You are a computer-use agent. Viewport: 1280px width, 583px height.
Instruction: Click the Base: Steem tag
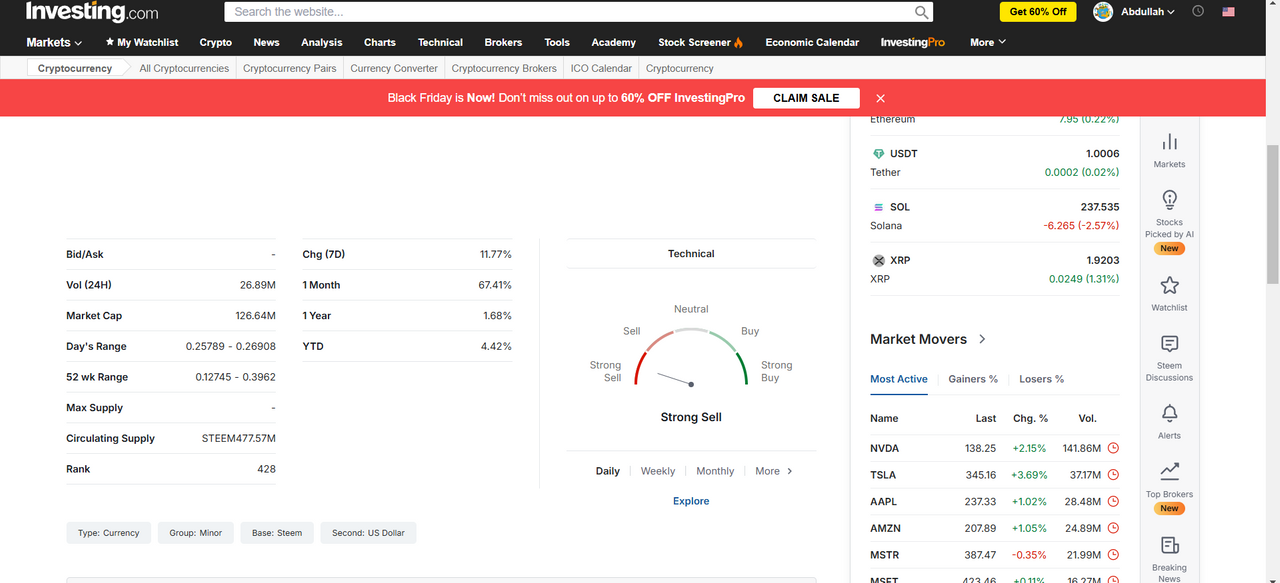pos(277,533)
